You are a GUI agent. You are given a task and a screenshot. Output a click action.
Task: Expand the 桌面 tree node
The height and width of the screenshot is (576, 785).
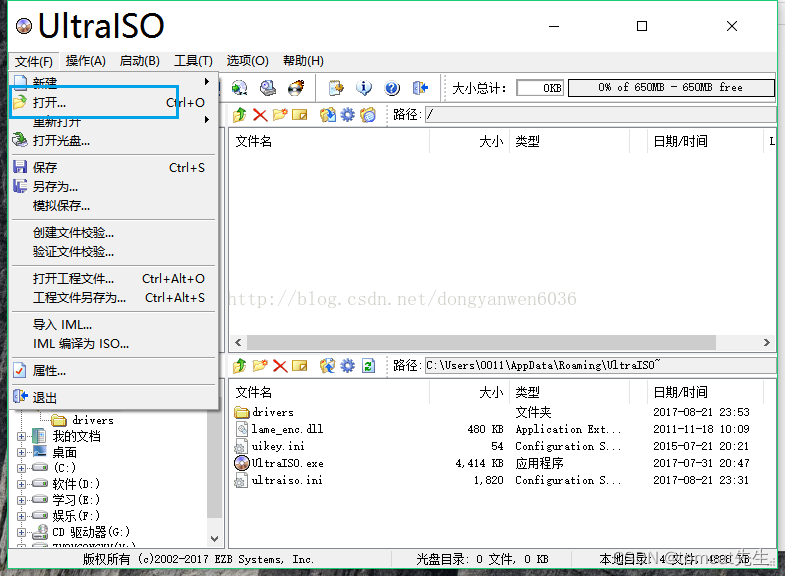point(21,452)
